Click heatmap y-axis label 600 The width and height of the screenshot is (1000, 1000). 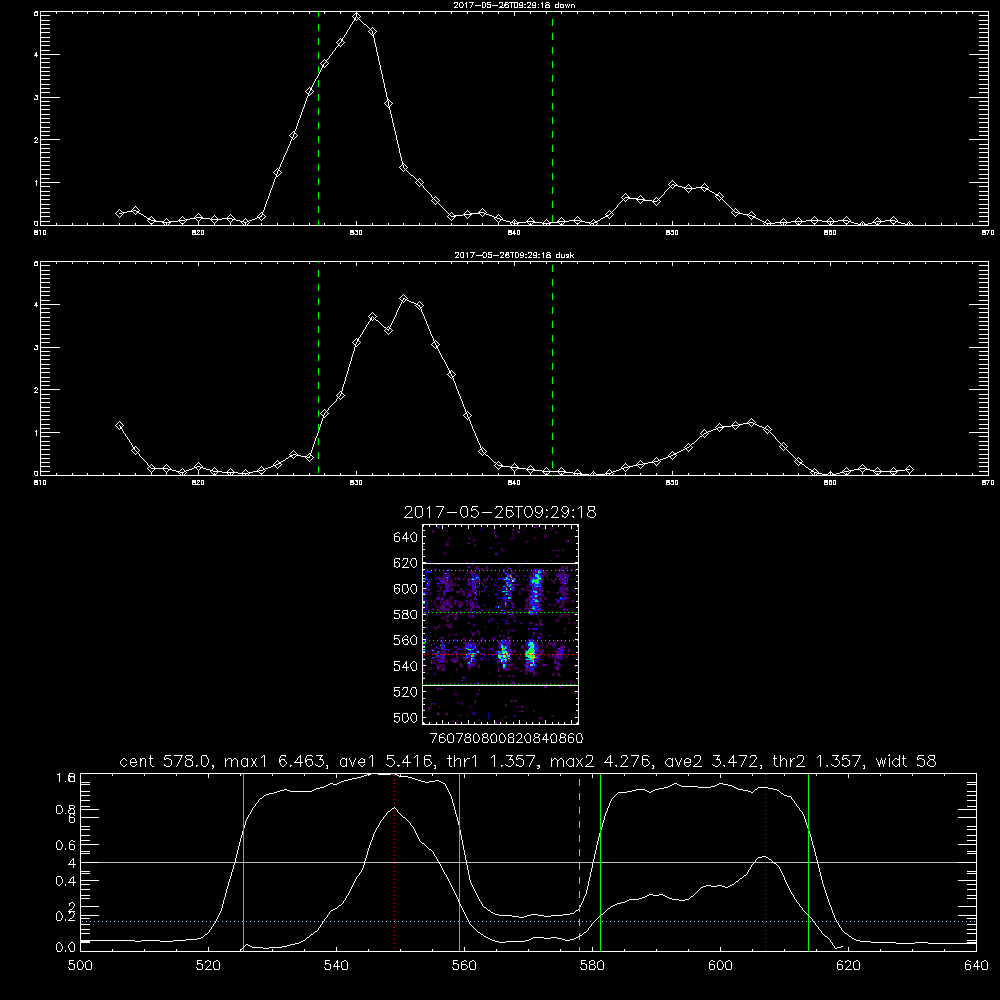406,589
